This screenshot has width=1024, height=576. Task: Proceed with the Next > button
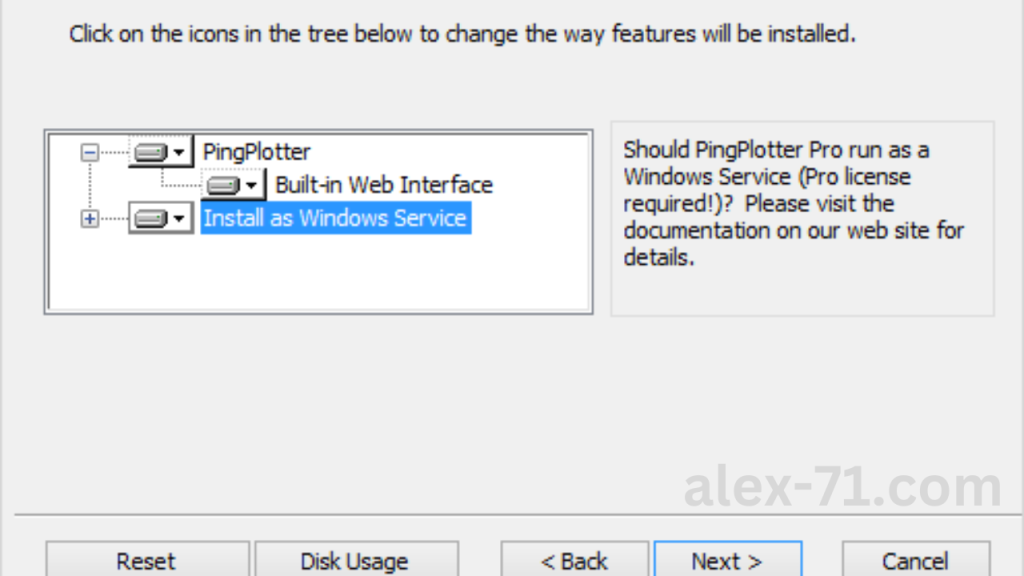tap(727, 561)
